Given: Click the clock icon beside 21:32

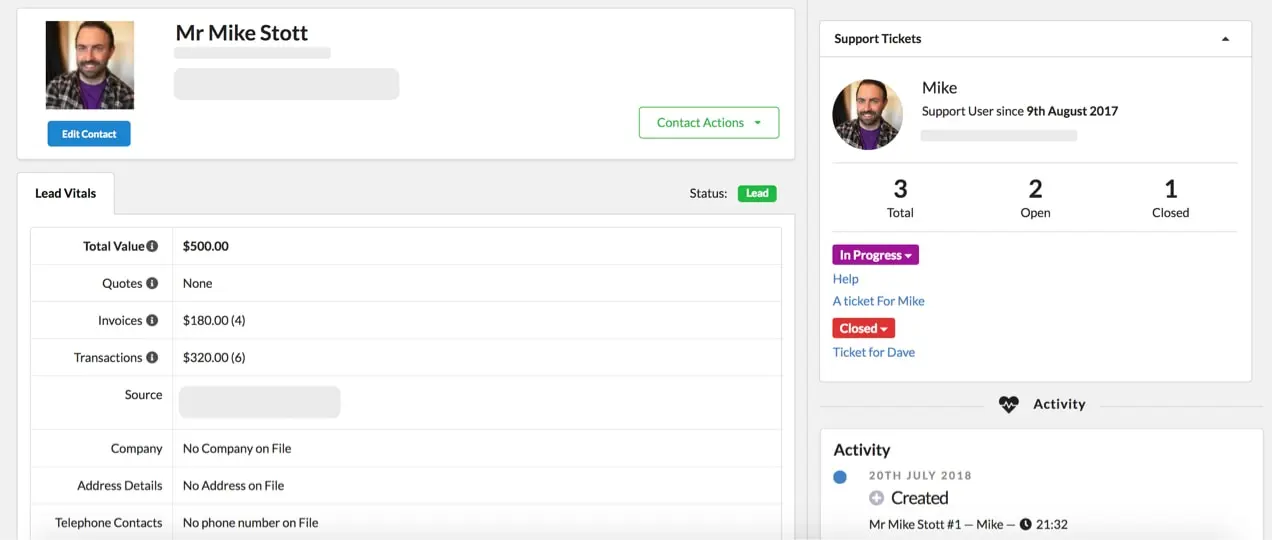Looking at the screenshot, I should point(1025,524).
